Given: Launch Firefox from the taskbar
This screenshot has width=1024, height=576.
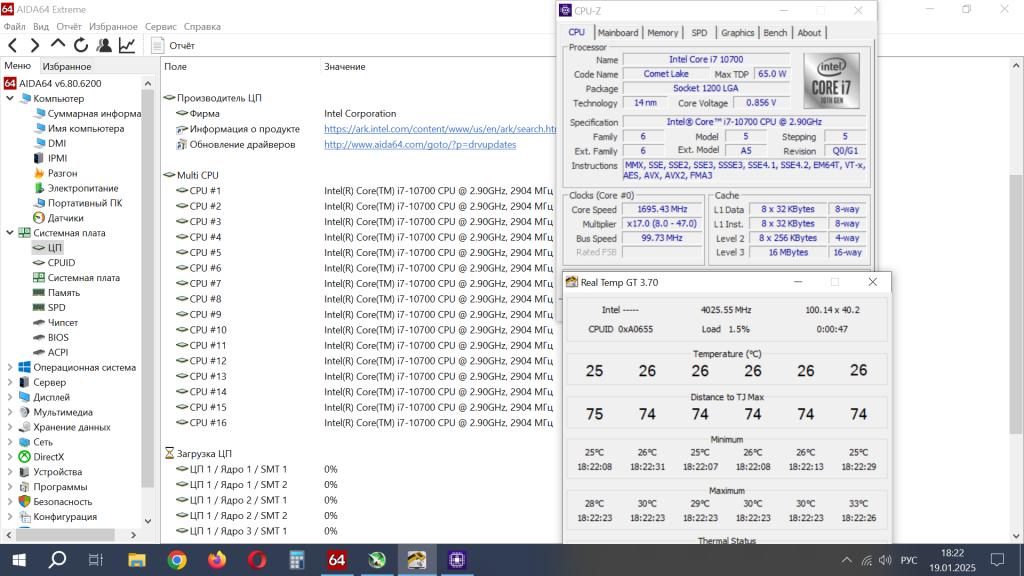Looking at the screenshot, I should pyautogui.click(x=217, y=560).
